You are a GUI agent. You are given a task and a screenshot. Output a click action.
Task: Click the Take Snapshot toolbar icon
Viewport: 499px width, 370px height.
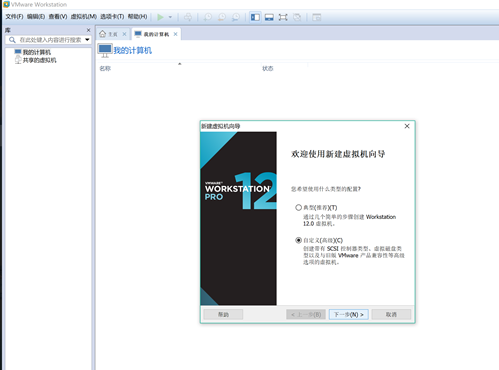208,17
